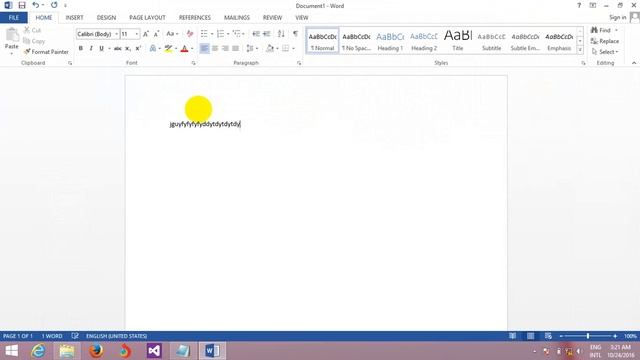Click the typed text line in document
Screen dimensions: 640x360
pyautogui.click(x=205, y=124)
